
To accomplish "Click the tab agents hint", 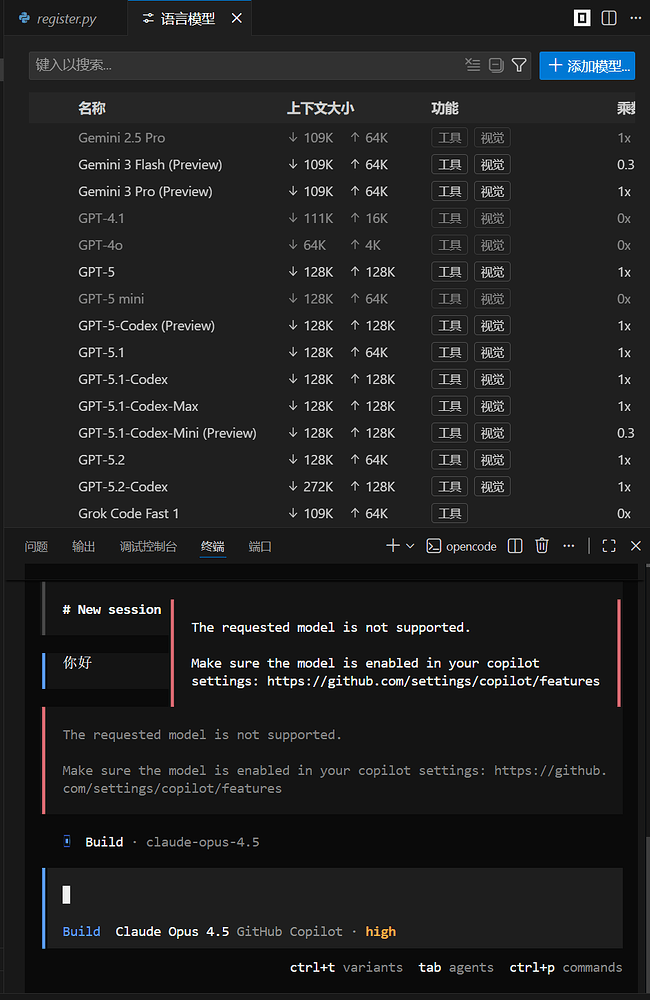I will [456, 967].
